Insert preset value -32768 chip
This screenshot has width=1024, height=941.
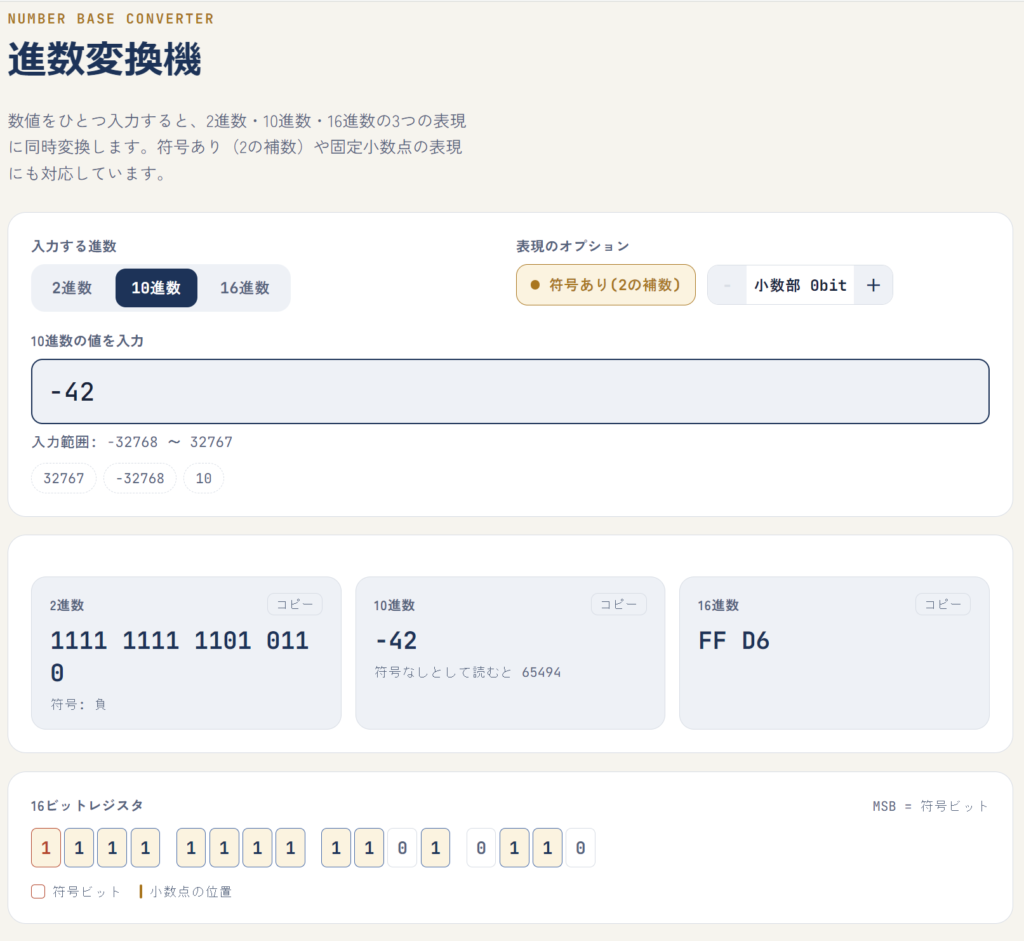tap(140, 478)
